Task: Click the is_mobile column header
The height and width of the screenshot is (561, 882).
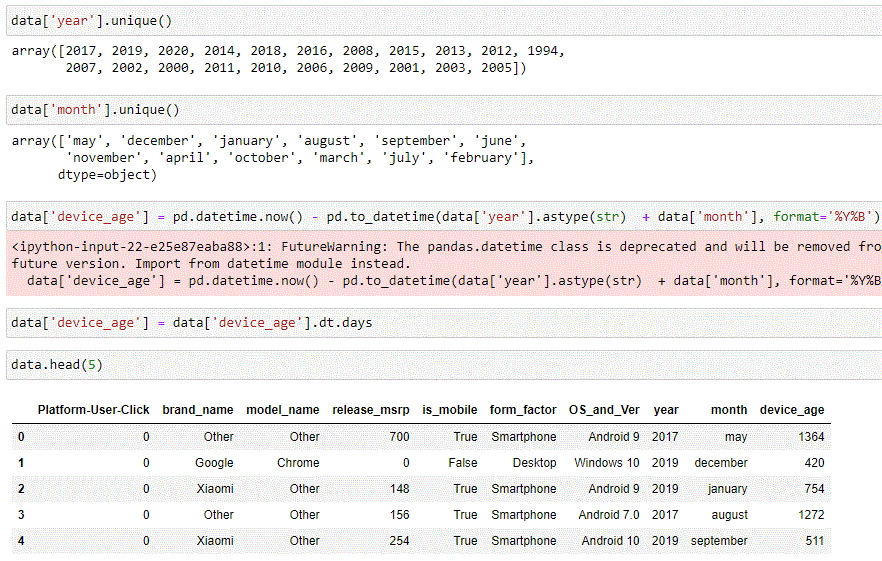Action: click(x=450, y=410)
